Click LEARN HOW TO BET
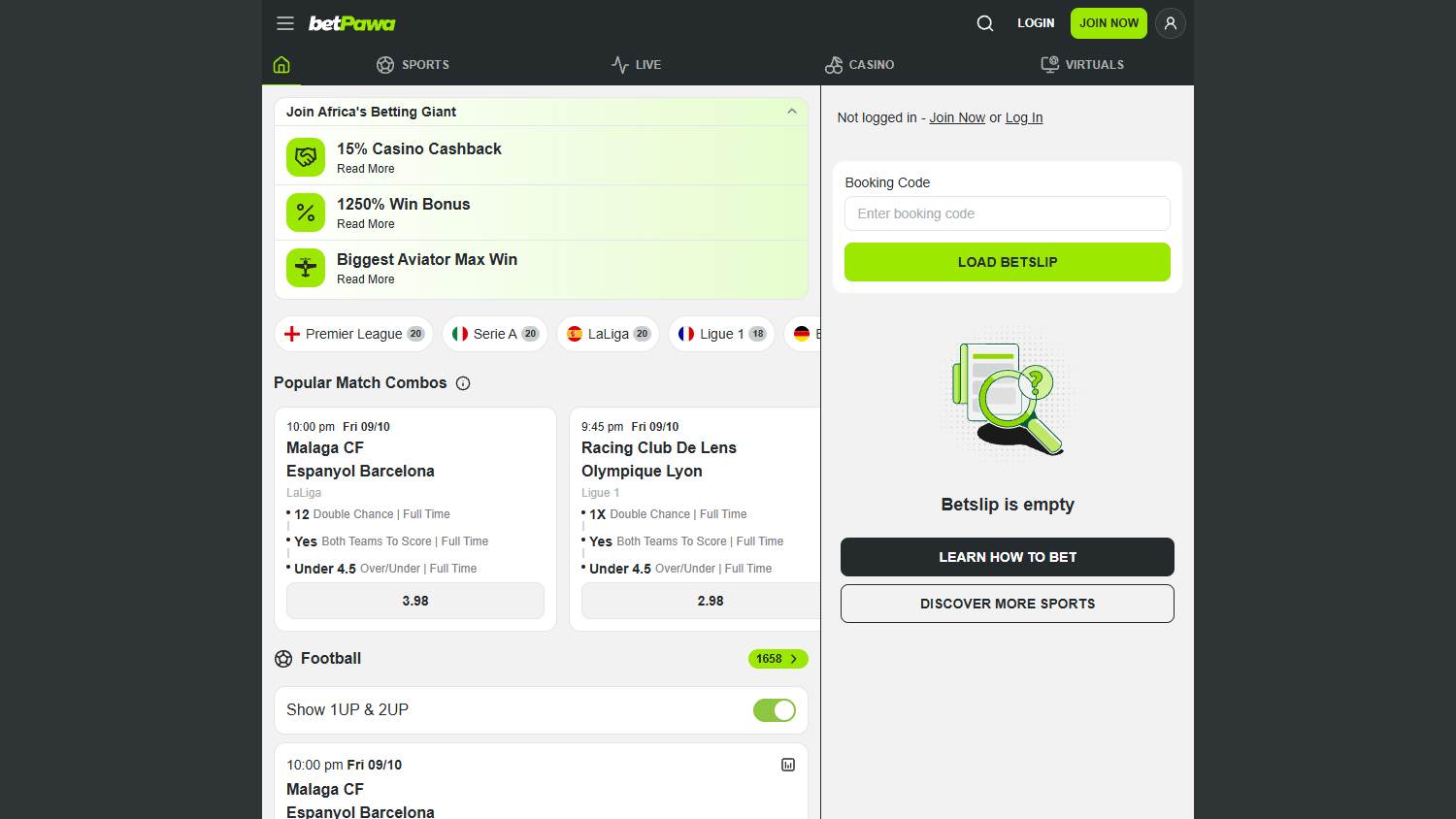Viewport: 1456px width, 819px height. tap(1008, 557)
